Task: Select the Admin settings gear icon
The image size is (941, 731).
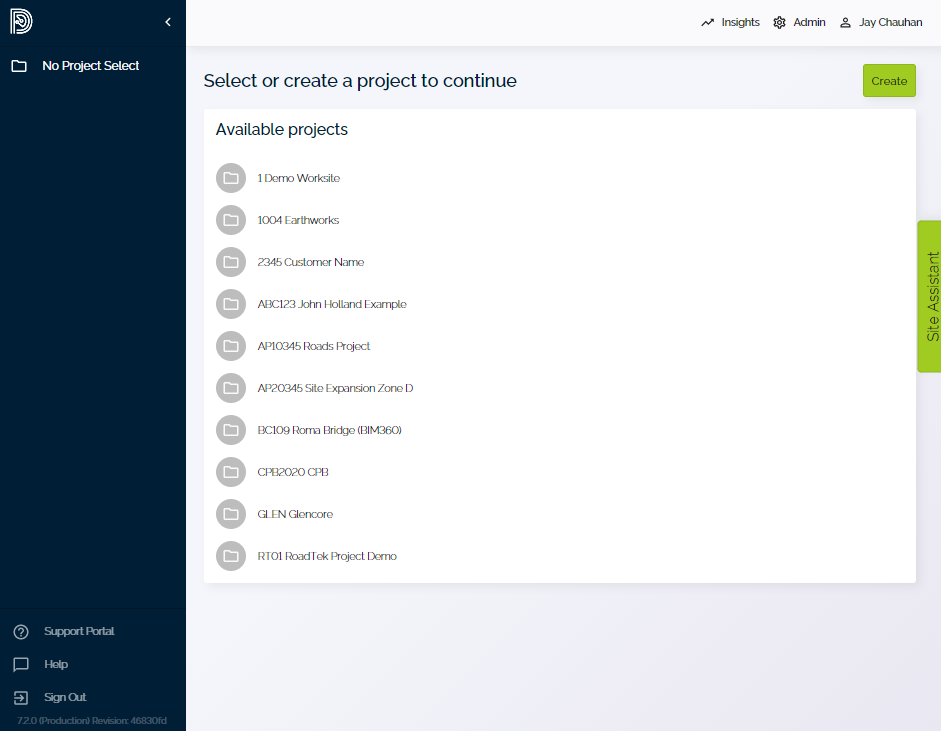Action: [778, 21]
